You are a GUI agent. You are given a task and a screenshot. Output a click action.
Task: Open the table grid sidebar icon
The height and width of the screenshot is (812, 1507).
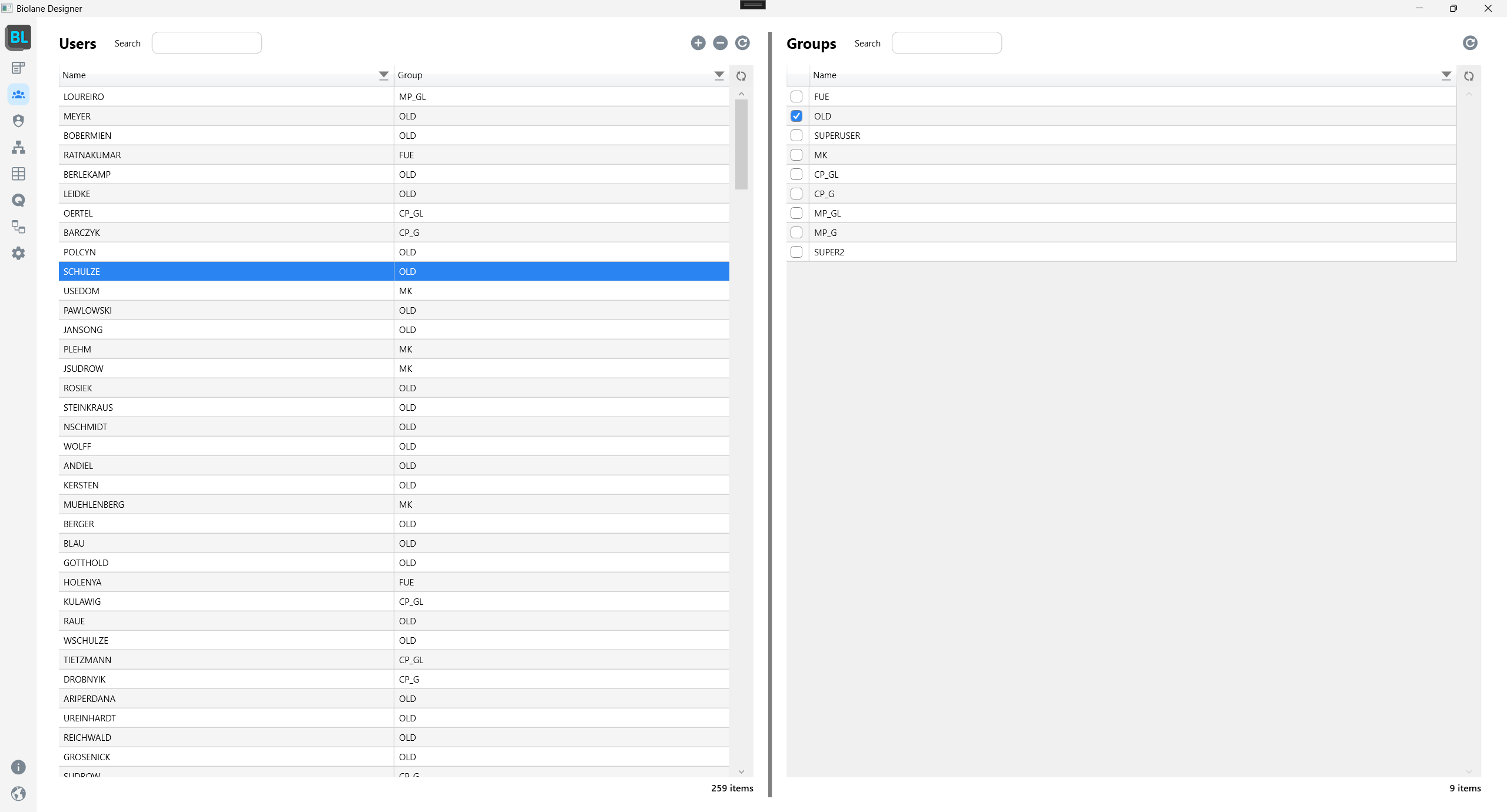[x=18, y=174]
